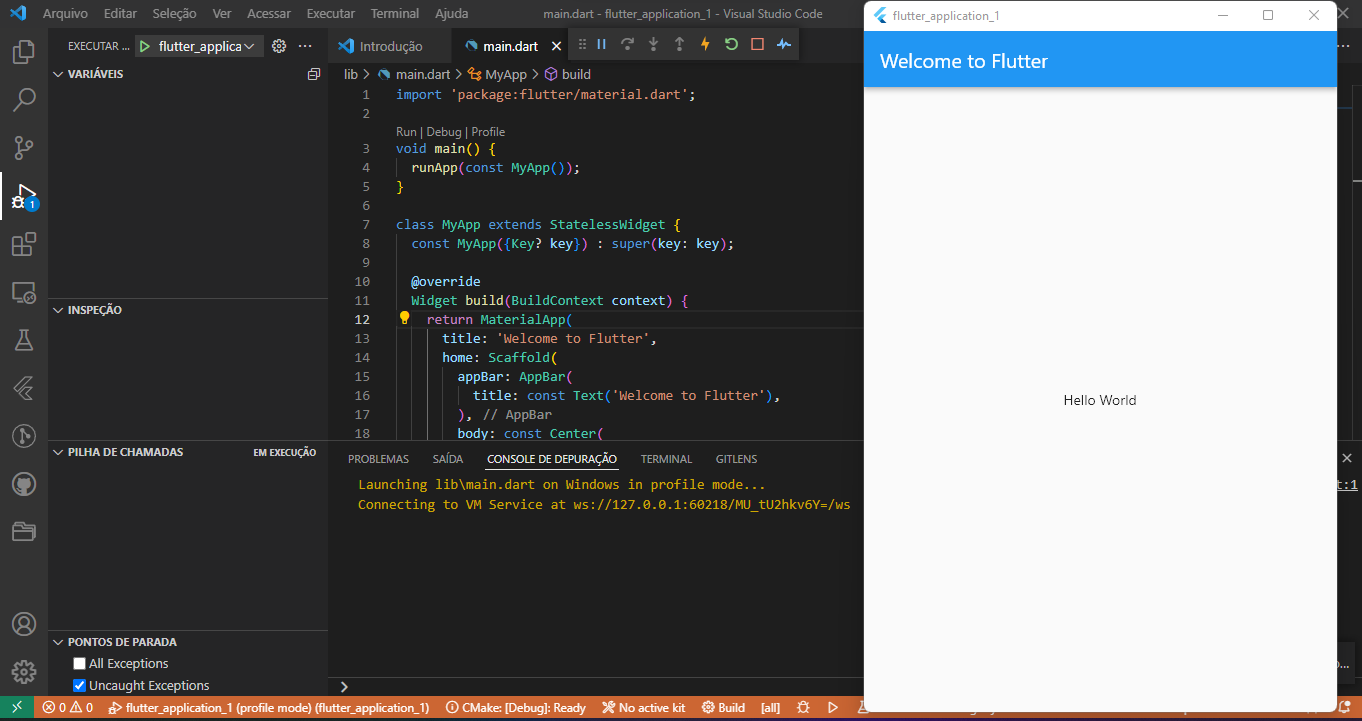Viewport: 1362px width, 721px height.
Task: Switch to the Saída panel tab
Action: tap(448, 459)
